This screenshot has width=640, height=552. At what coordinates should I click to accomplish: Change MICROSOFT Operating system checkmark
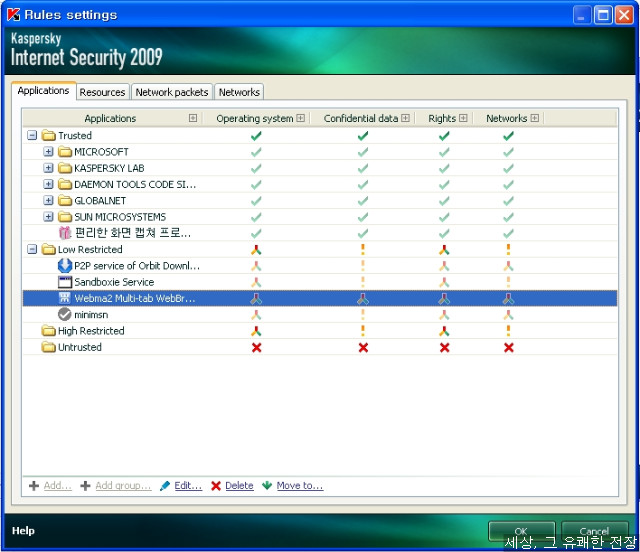click(x=256, y=152)
